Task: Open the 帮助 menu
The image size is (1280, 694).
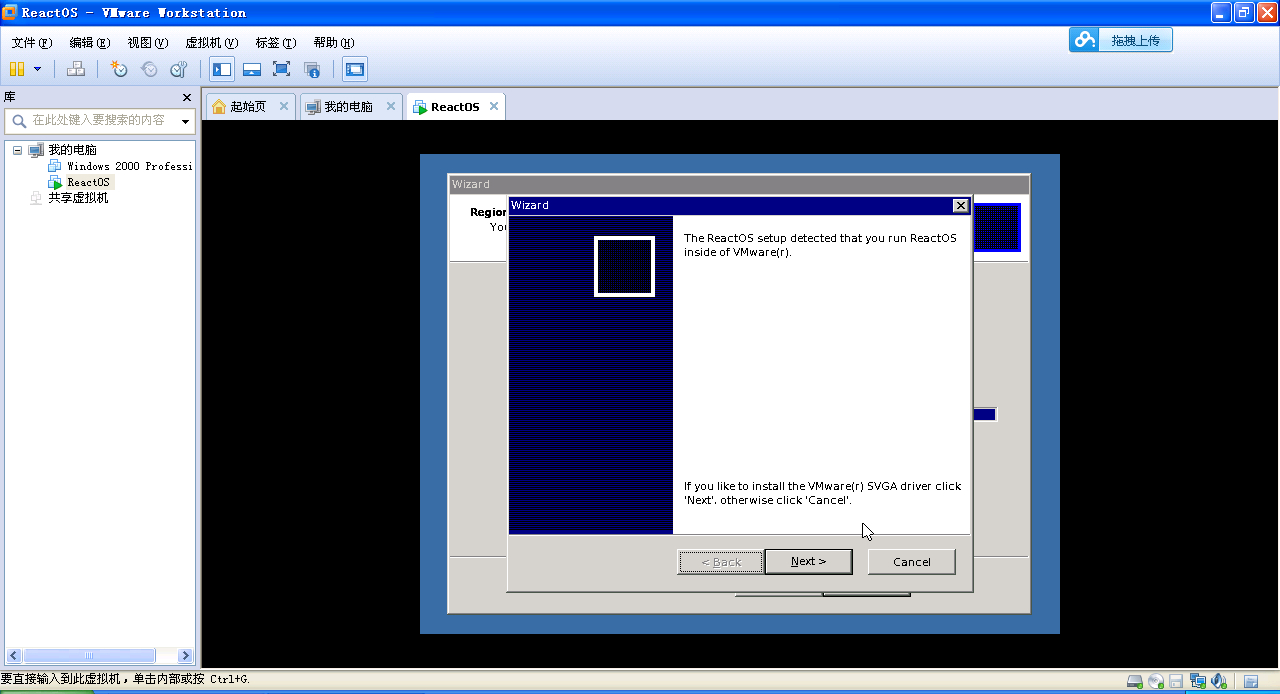Action: [334, 43]
